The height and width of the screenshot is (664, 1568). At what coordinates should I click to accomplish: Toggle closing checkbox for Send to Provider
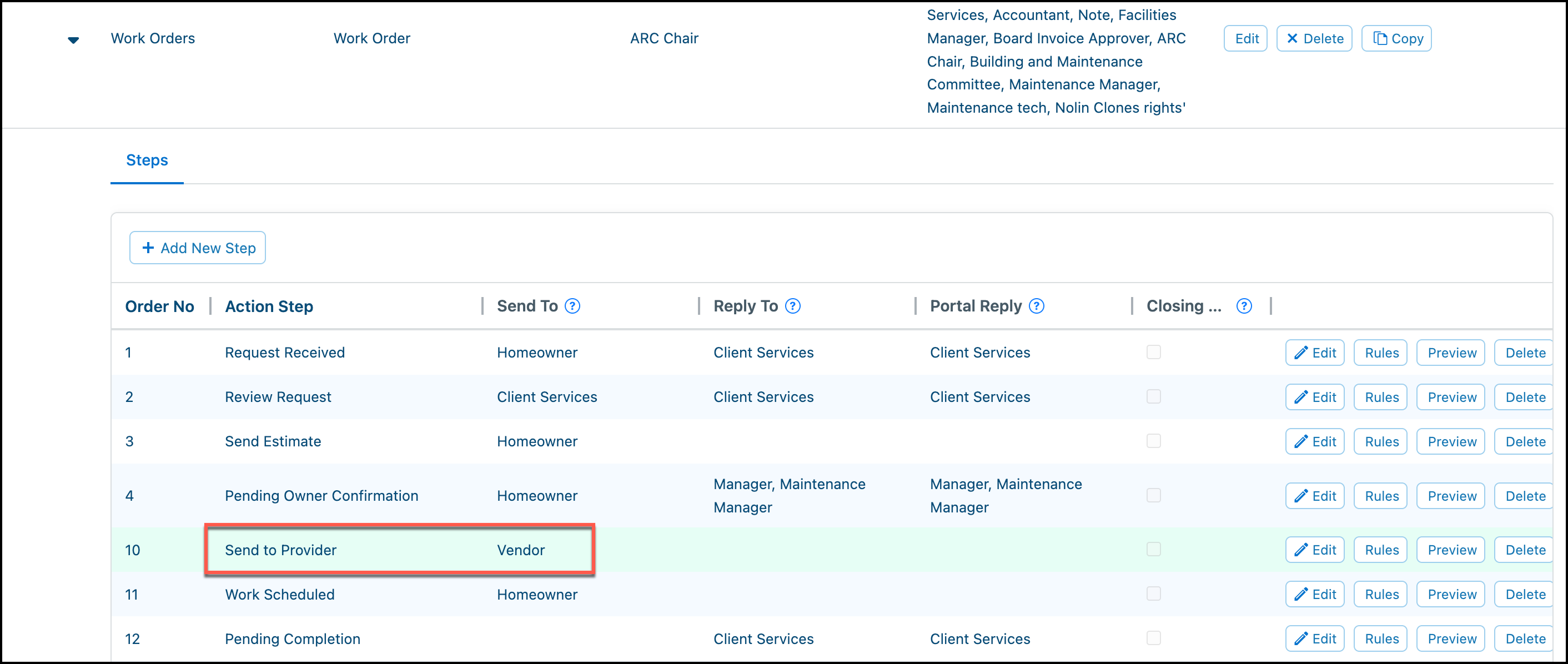point(1153,550)
